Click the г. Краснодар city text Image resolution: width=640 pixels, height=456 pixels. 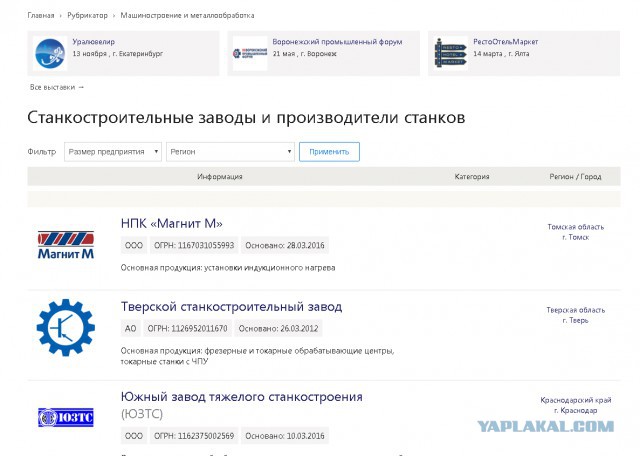pos(576,410)
